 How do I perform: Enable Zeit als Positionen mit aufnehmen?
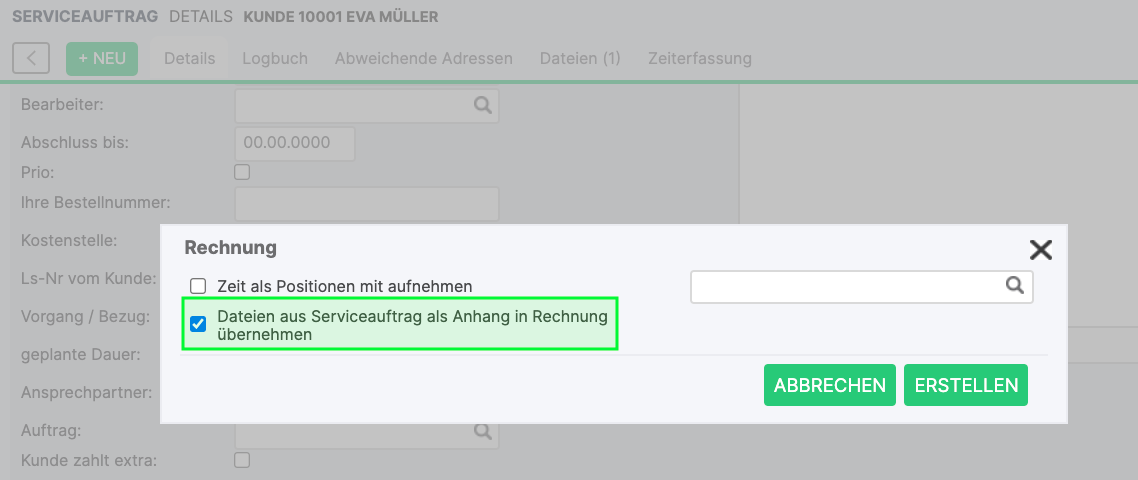(x=198, y=286)
